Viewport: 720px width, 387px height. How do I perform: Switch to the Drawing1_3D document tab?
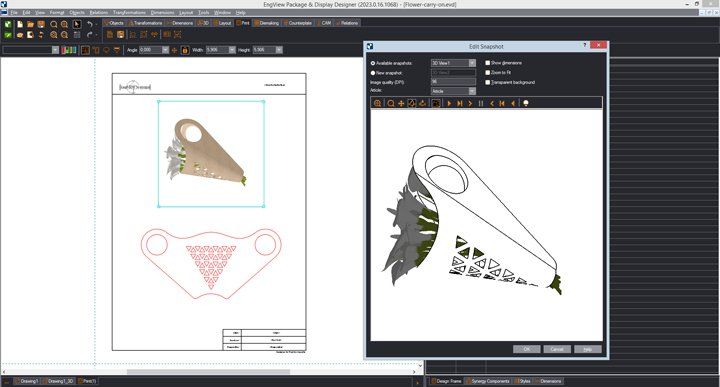[x=58, y=381]
